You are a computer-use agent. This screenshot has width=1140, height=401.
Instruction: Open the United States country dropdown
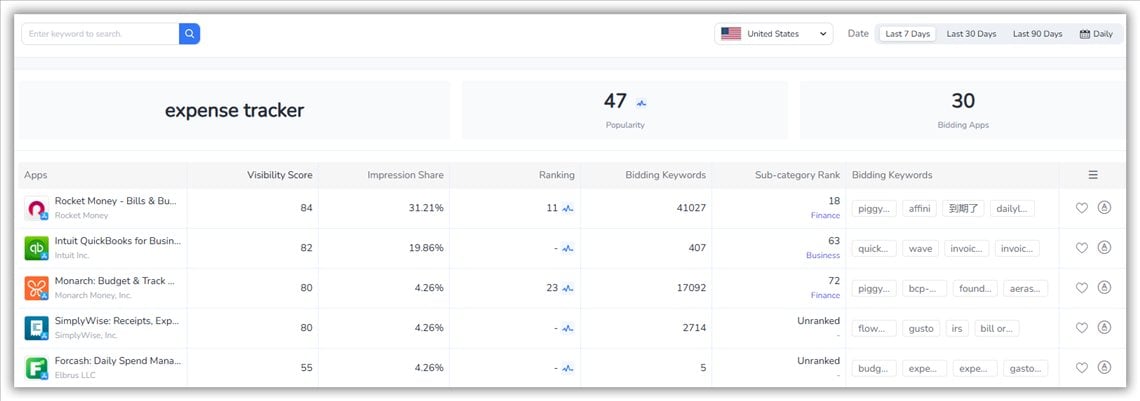(x=774, y=33)
